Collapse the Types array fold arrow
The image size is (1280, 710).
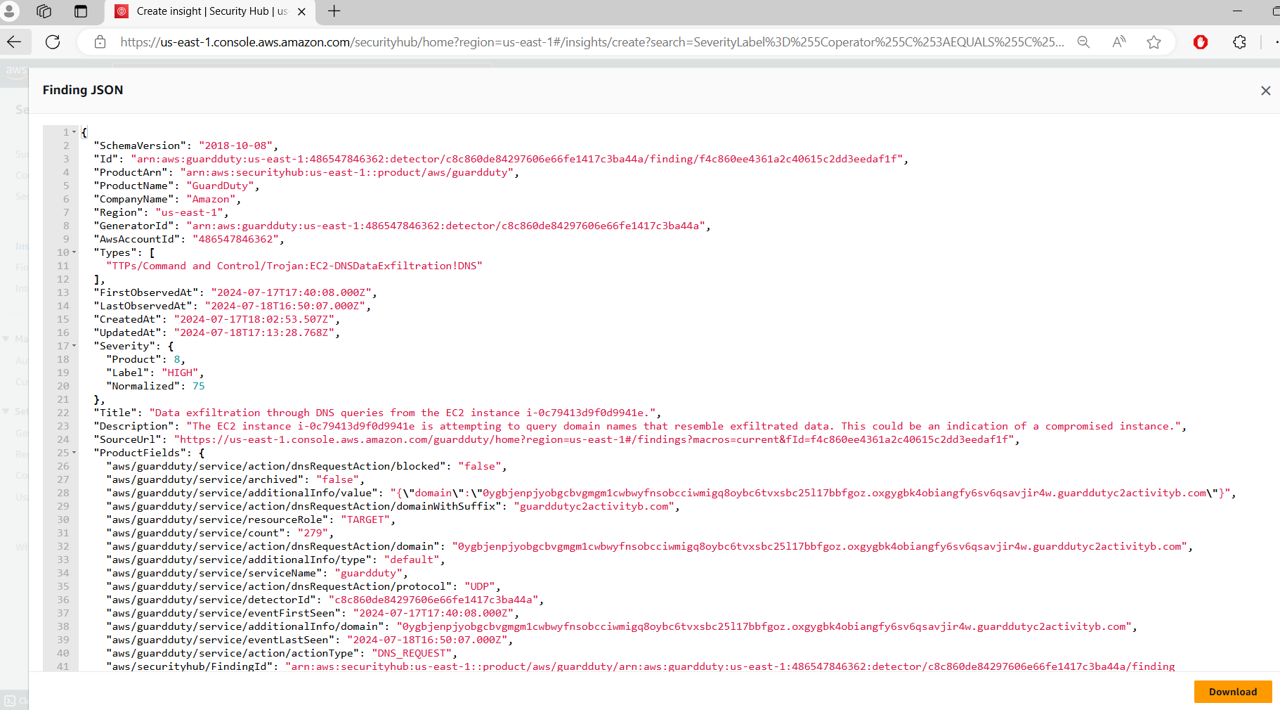point(74,252)
